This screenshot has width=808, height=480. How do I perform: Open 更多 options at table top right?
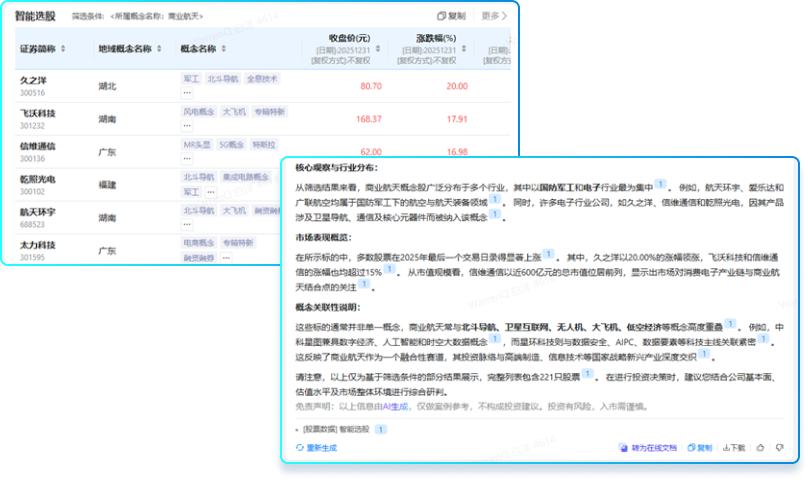(493, 16)
